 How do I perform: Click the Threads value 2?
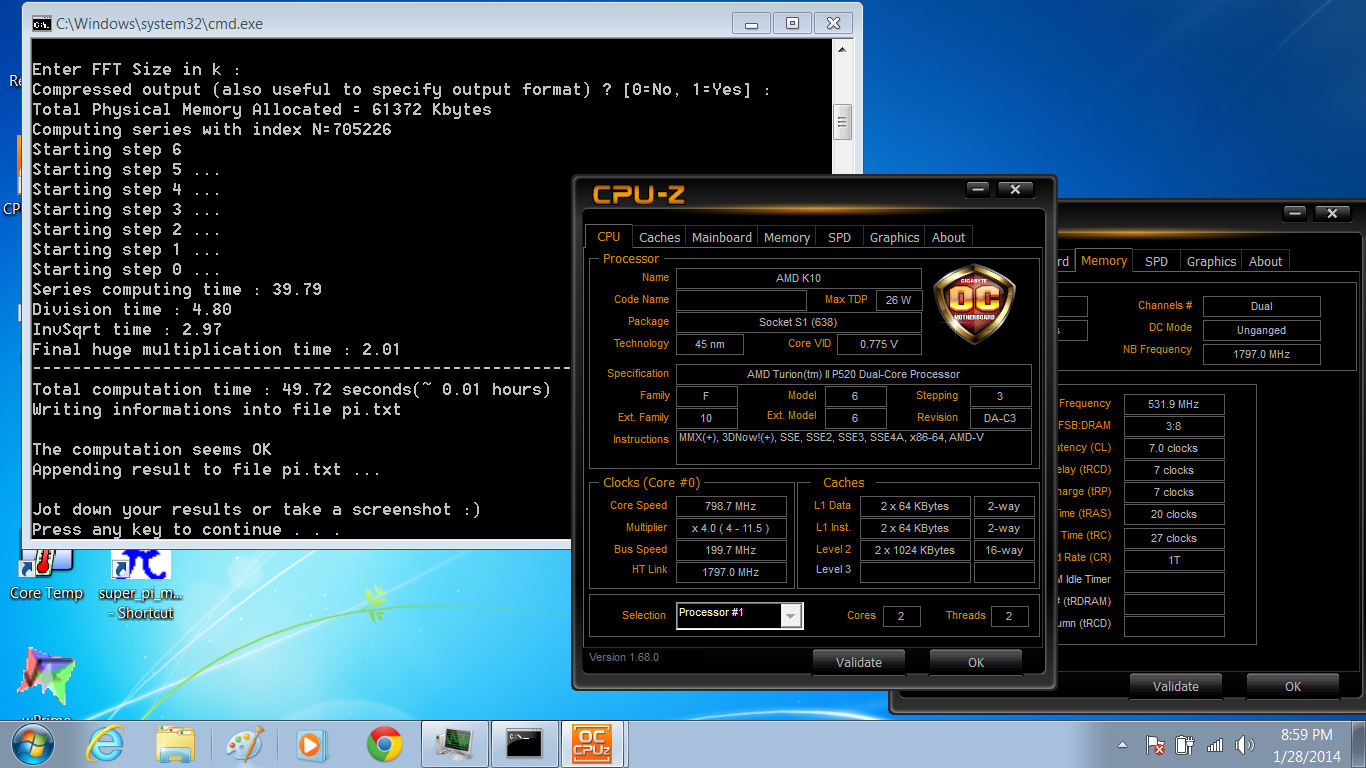(1009, 616)
